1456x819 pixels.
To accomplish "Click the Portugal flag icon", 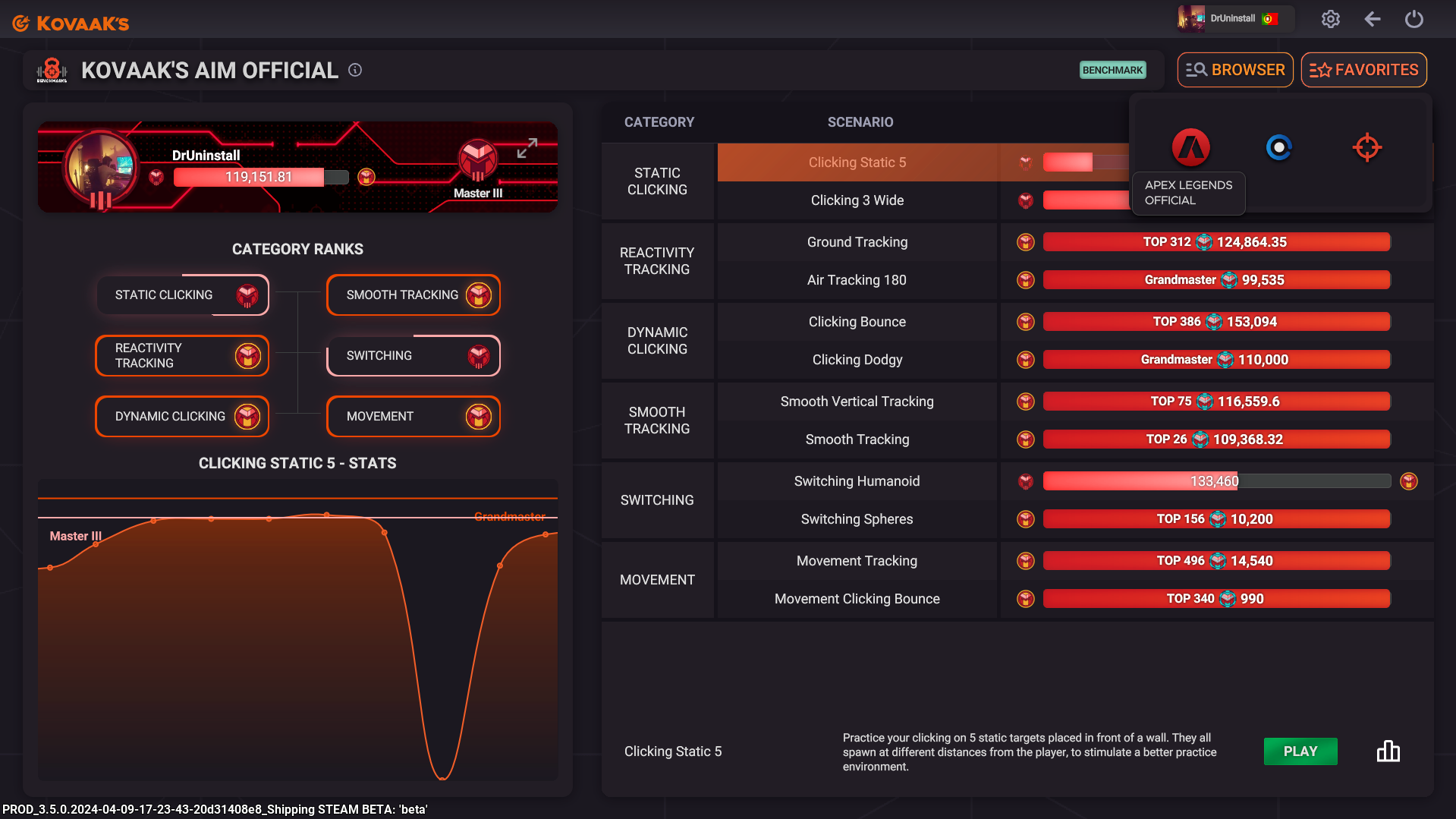I will 1269,19.
